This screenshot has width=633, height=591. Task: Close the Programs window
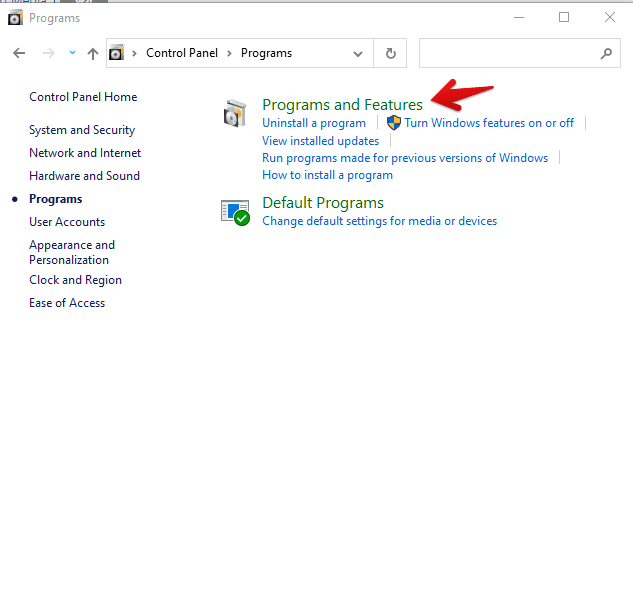[x=610, y=17]
